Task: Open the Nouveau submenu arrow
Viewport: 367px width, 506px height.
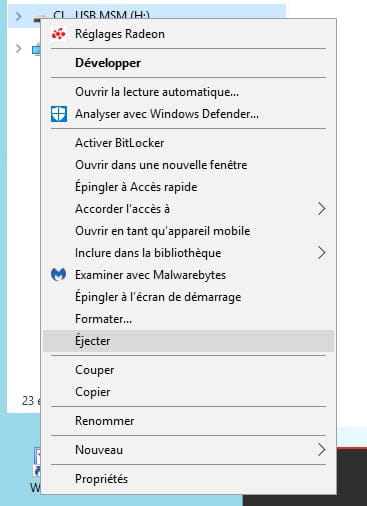Action: coord(321,450)
